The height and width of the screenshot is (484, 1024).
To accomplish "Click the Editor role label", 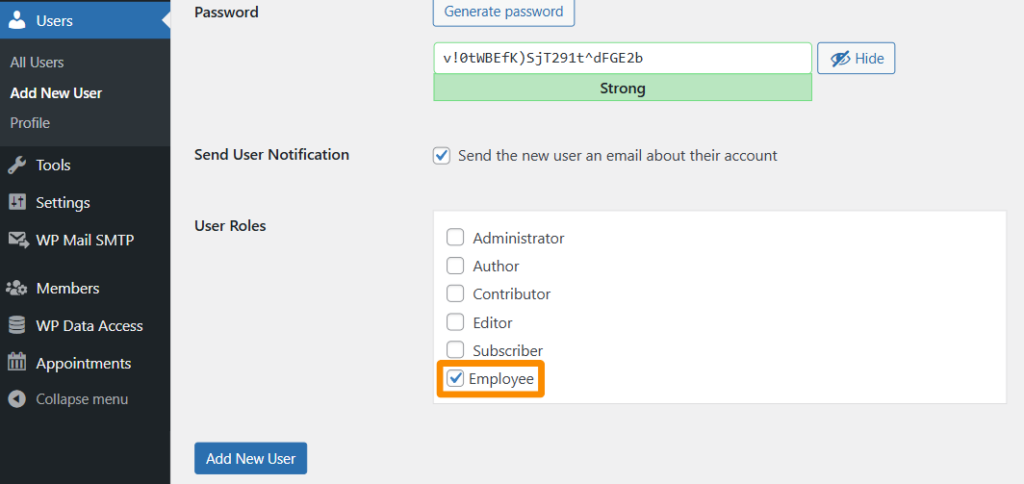I will point(493,323).
